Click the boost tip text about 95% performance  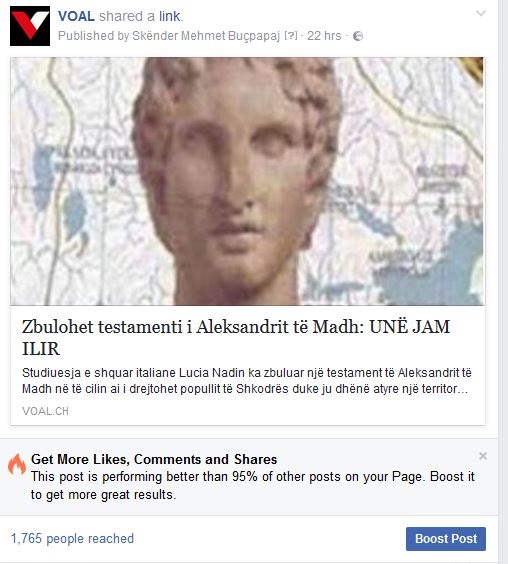coord(253,486)
